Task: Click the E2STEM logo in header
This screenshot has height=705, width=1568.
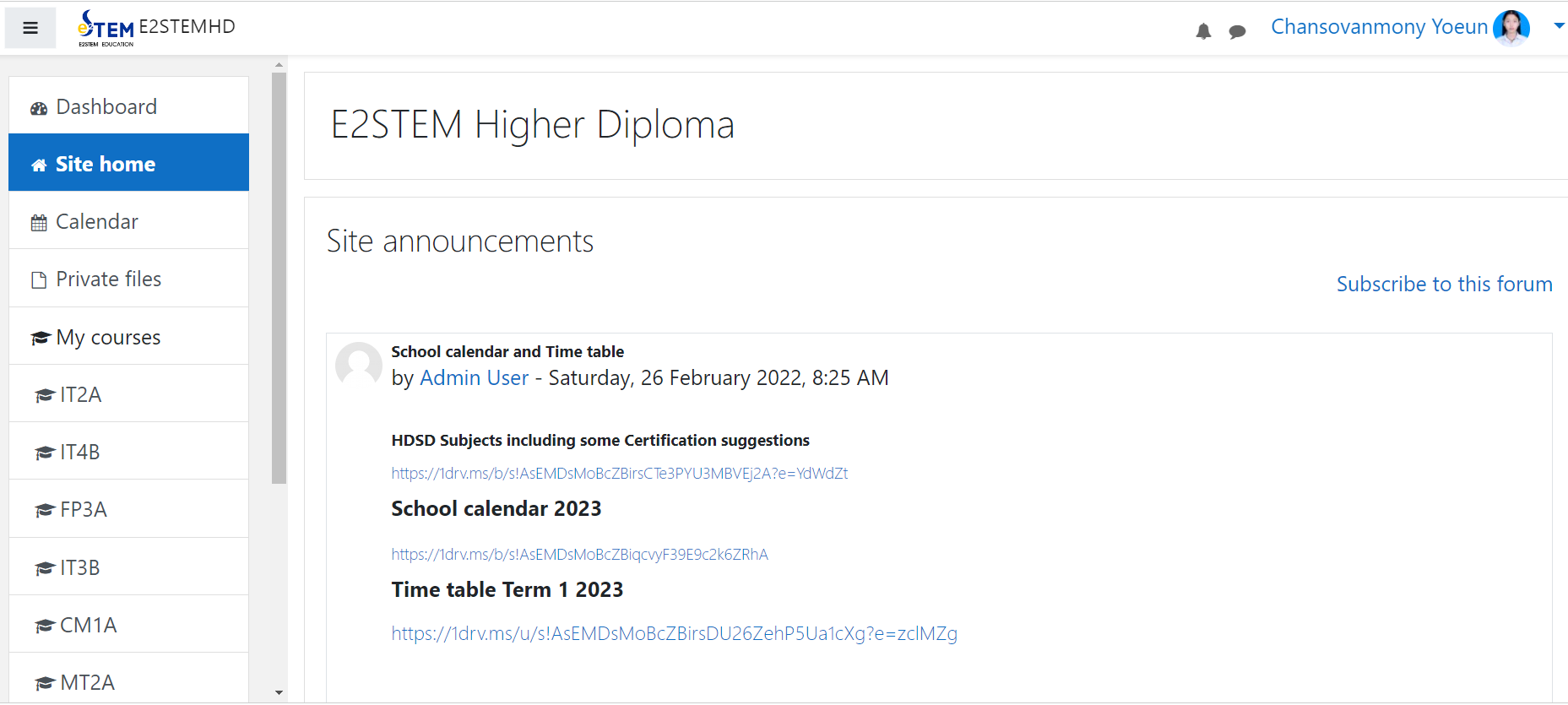Action: click(x=106, y=29)
